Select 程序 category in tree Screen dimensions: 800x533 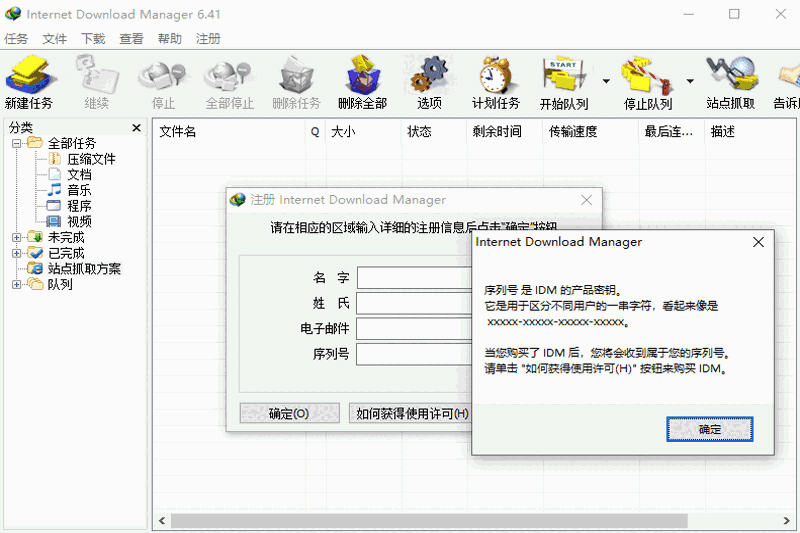[80, 206]
